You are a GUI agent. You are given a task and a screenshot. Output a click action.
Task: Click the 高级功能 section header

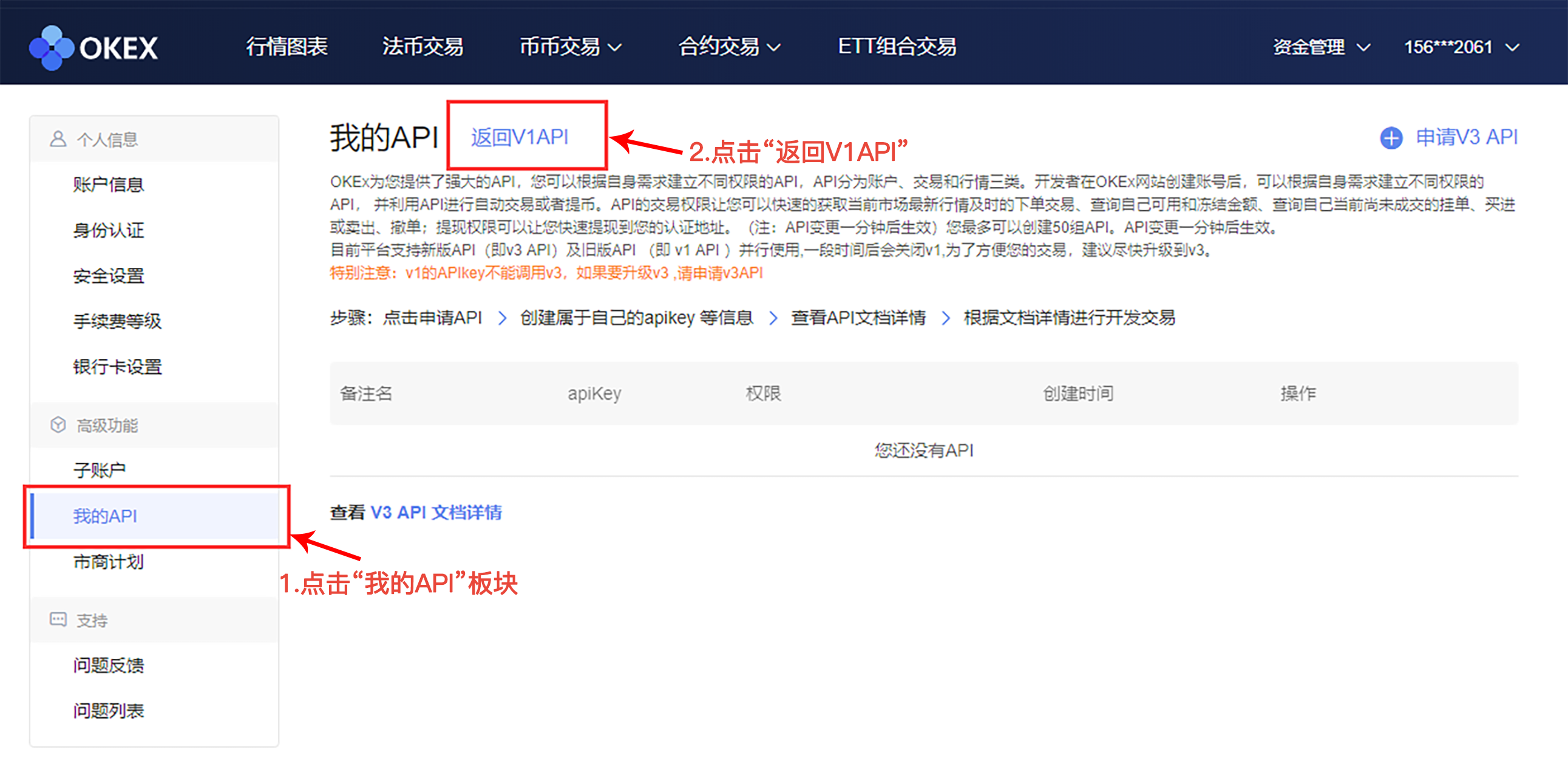pyautogui.click(x=154, y=425)
